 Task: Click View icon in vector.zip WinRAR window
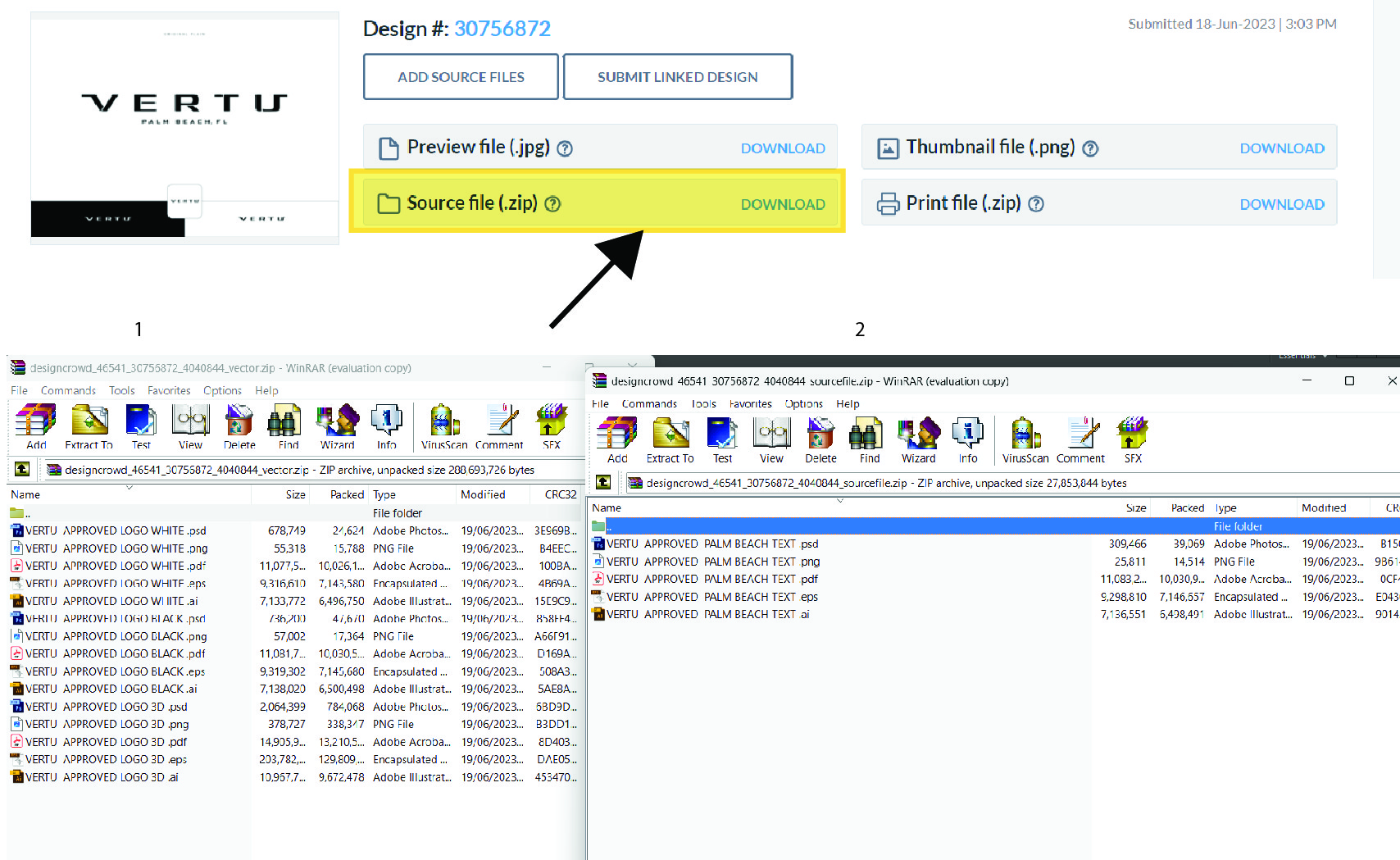click(x=190, y=426)
